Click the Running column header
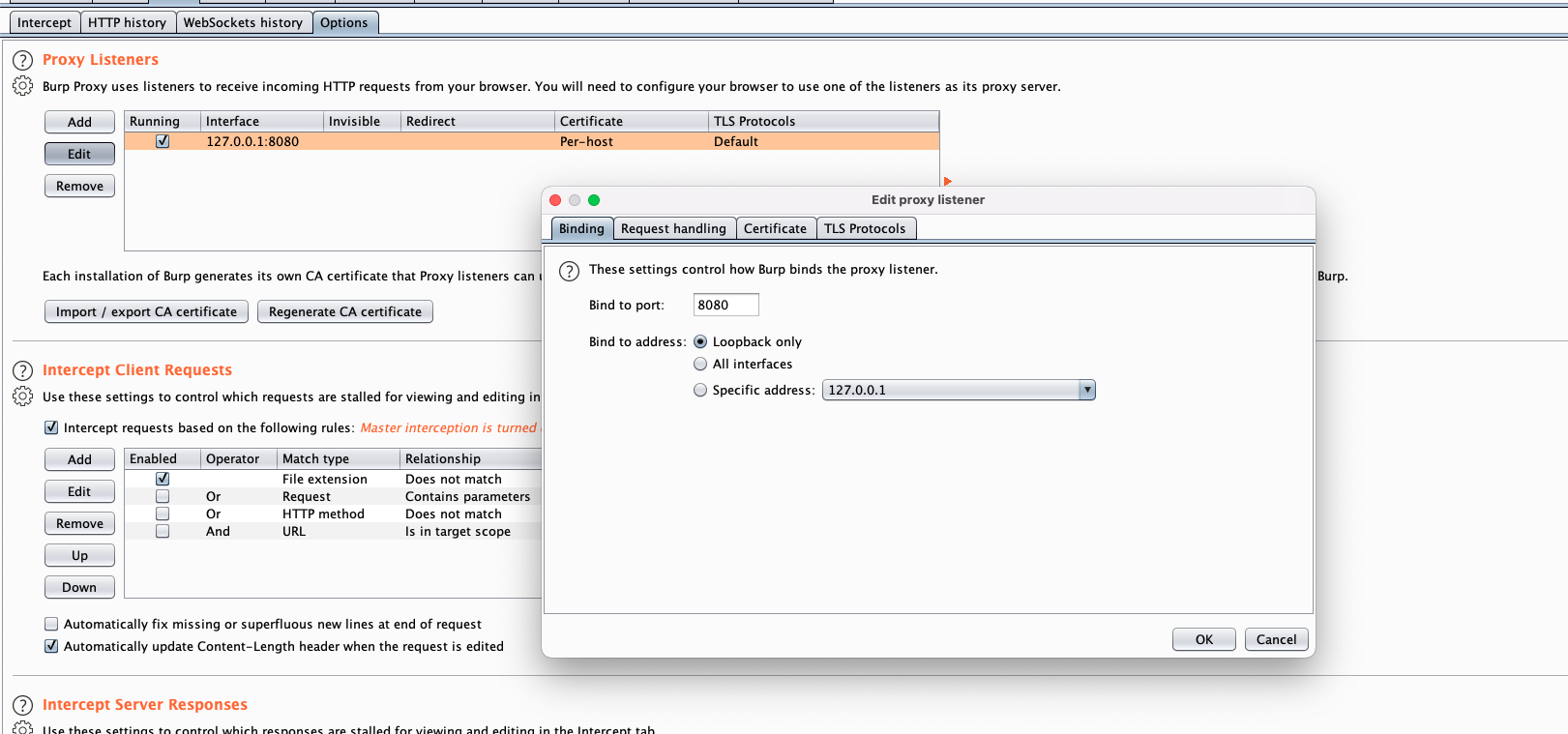 [x=163, y=121]
